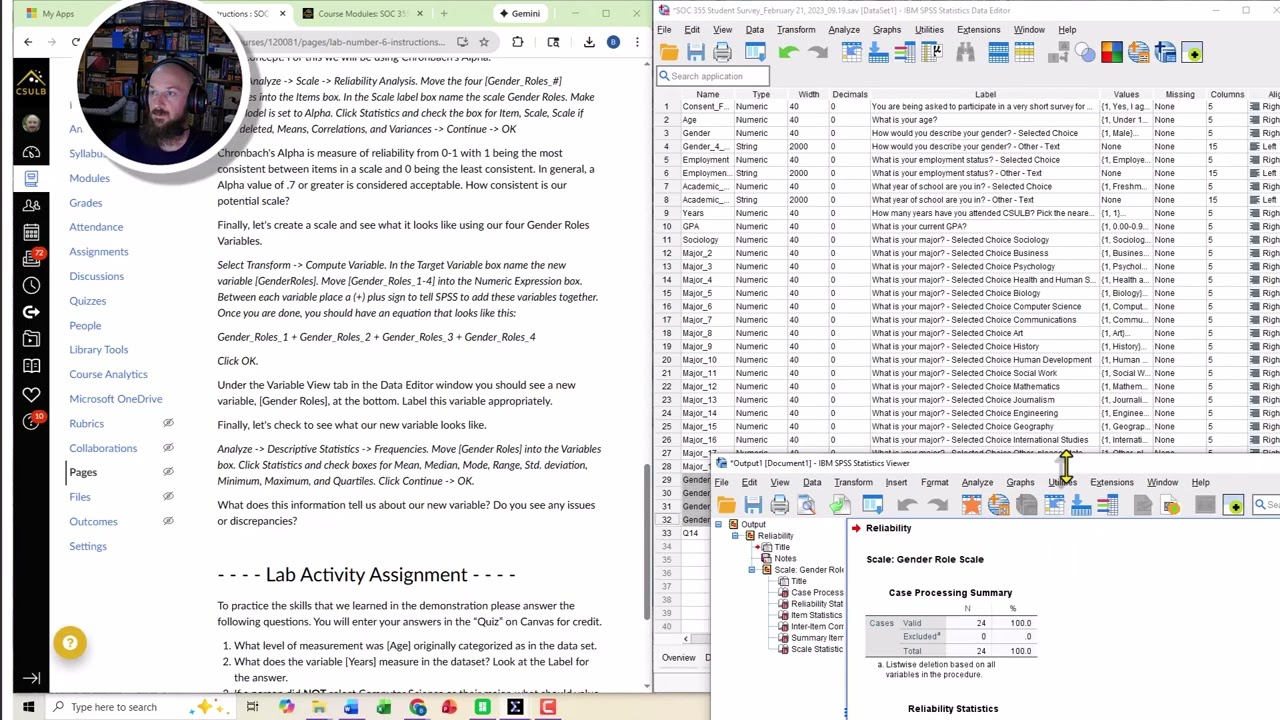Open Chrome from the Windows taskbar

[417, 707]
